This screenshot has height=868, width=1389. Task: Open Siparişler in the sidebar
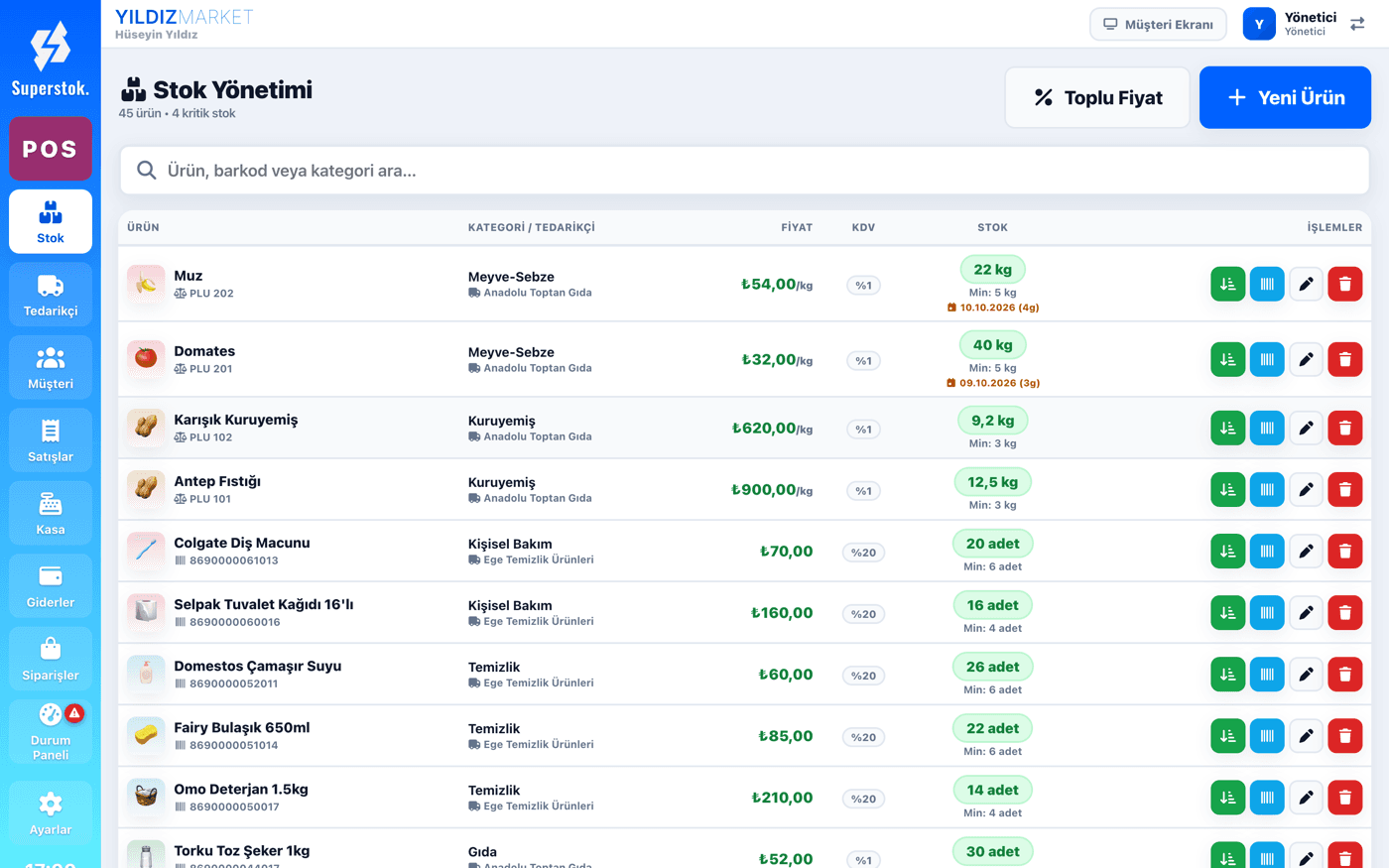[x=51, y=660]
